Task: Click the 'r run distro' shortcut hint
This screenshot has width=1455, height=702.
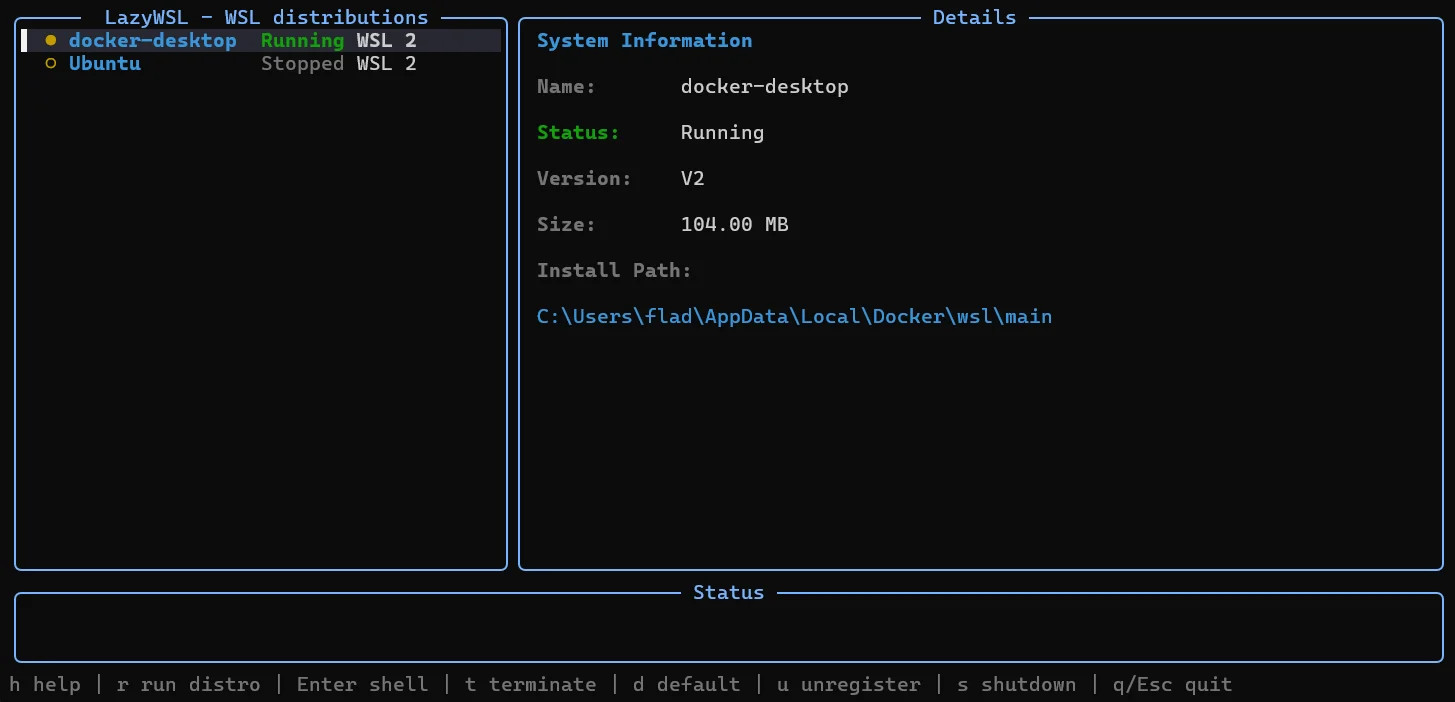Action: tap(189, 685)
